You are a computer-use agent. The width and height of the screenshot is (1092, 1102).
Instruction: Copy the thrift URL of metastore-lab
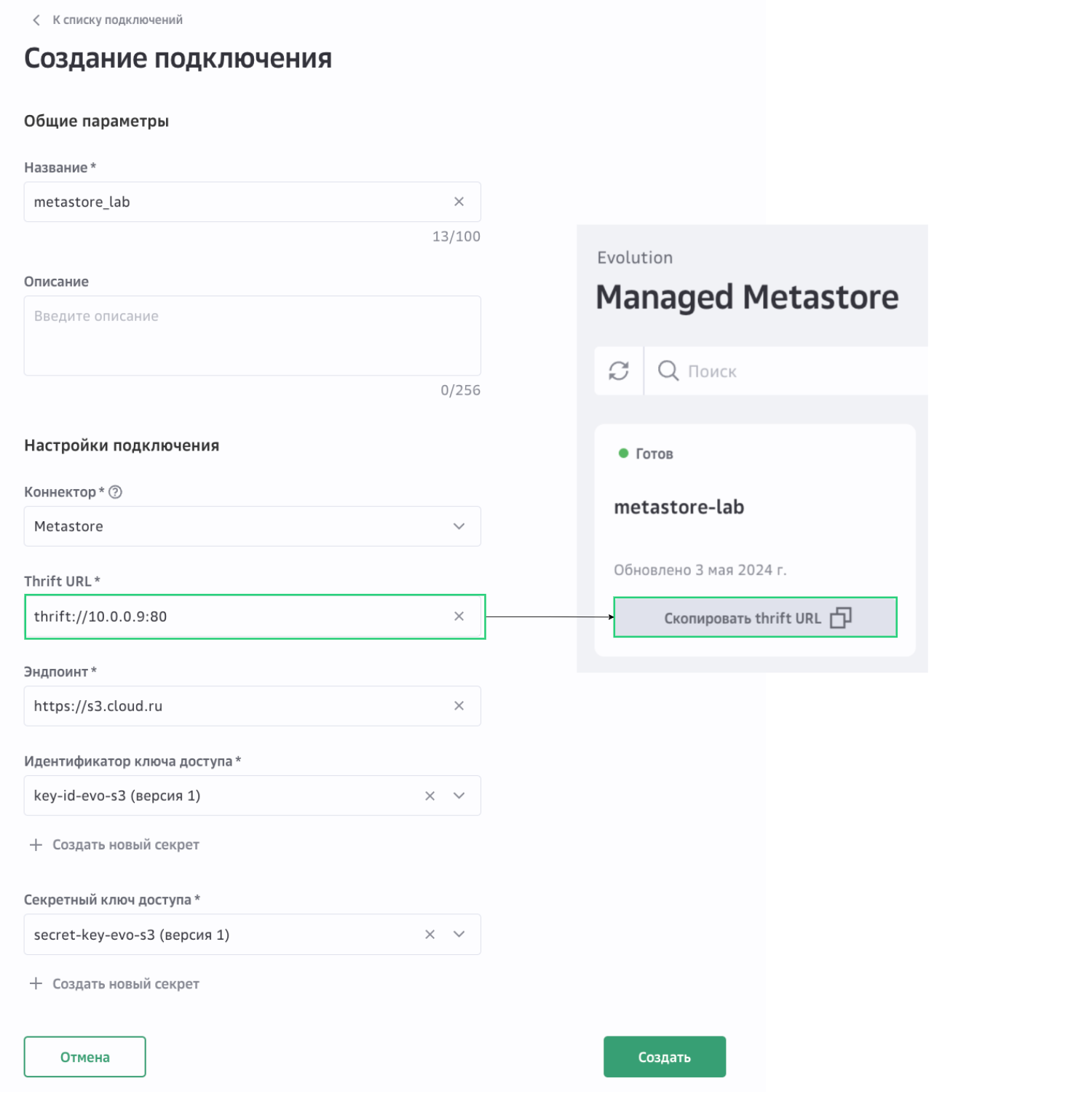point(755,618)
